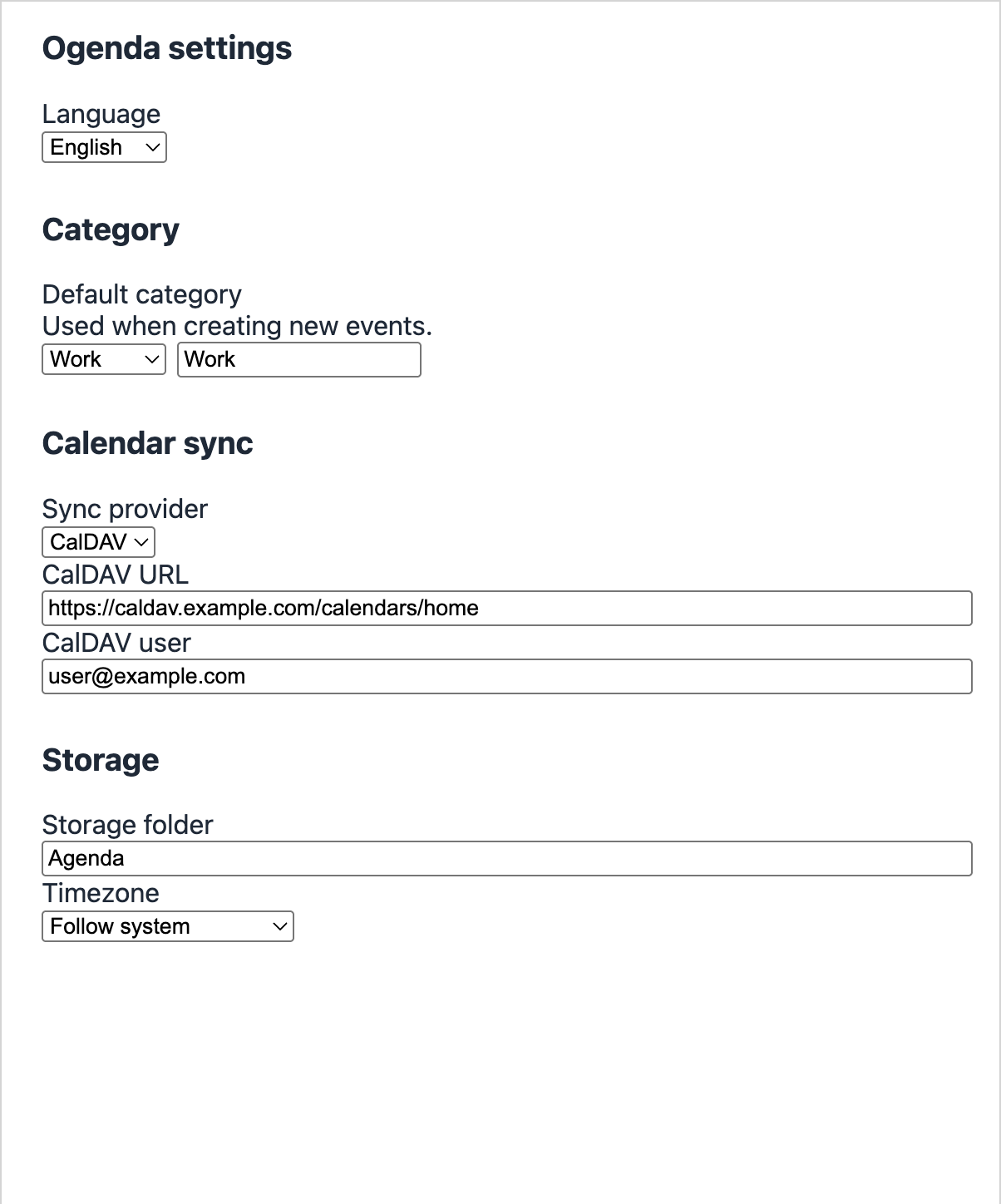Click the Timezone label
Viewport: 1001px width, 1204px height.
tap(101, 893)
